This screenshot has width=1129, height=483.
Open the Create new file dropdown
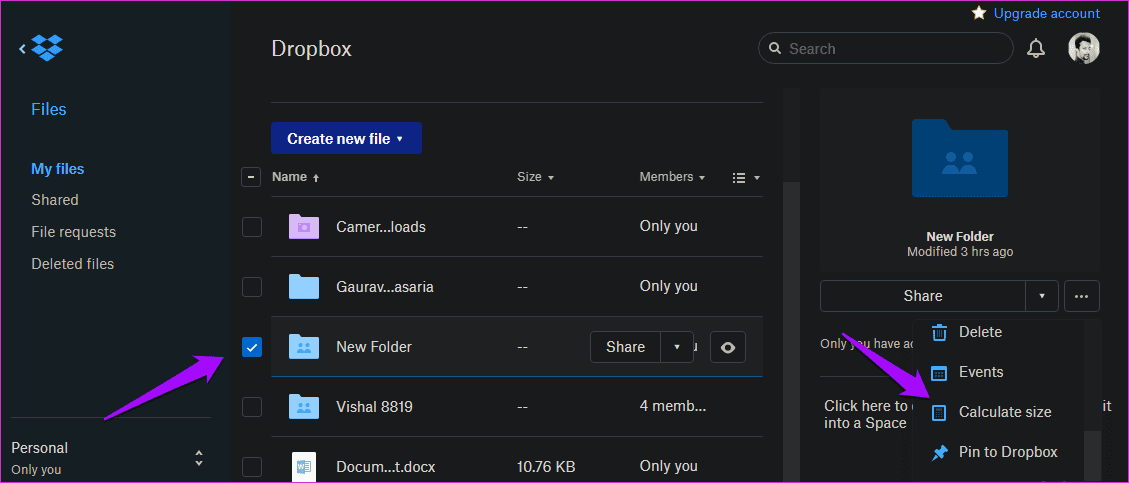click(346, 138)
